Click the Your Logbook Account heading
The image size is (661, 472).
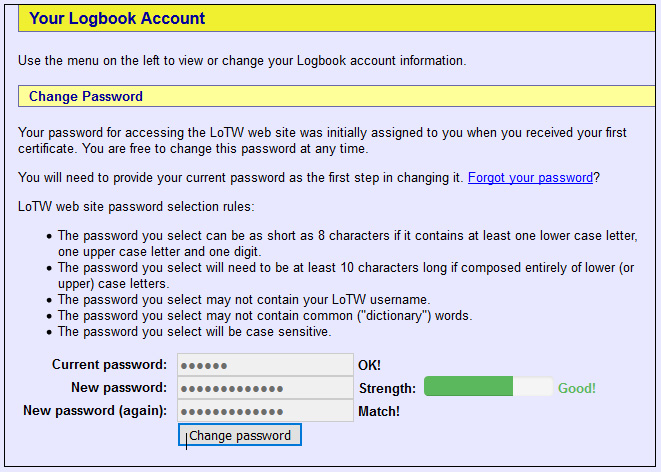(117, 19)
